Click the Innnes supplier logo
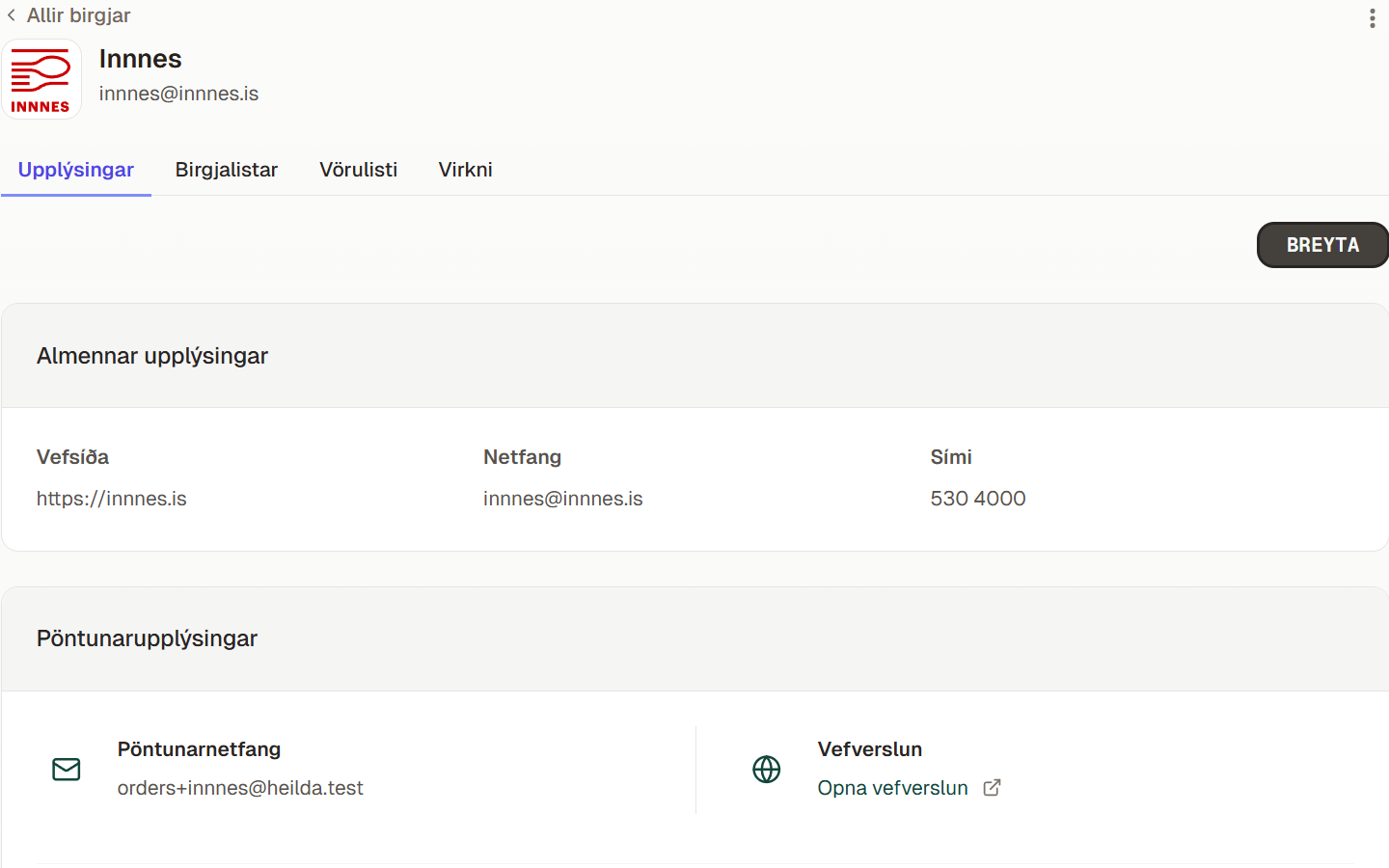 (x=41, y=79)
